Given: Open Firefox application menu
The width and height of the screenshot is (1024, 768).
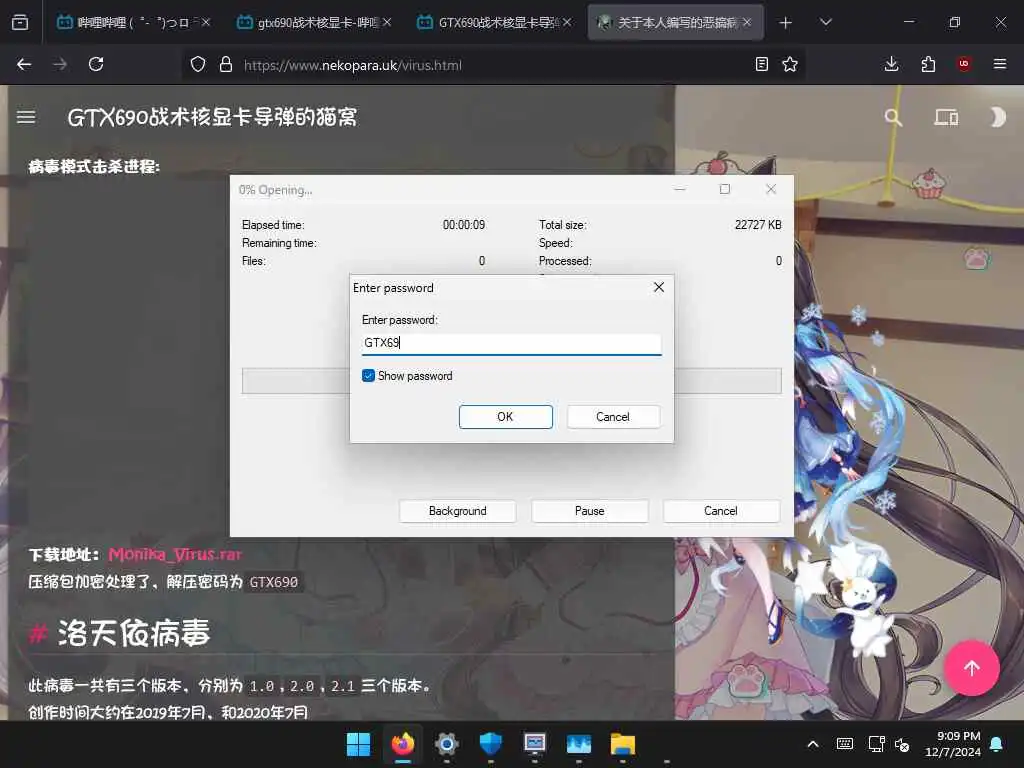Looking at the screenshot, I should (1000, 64).
